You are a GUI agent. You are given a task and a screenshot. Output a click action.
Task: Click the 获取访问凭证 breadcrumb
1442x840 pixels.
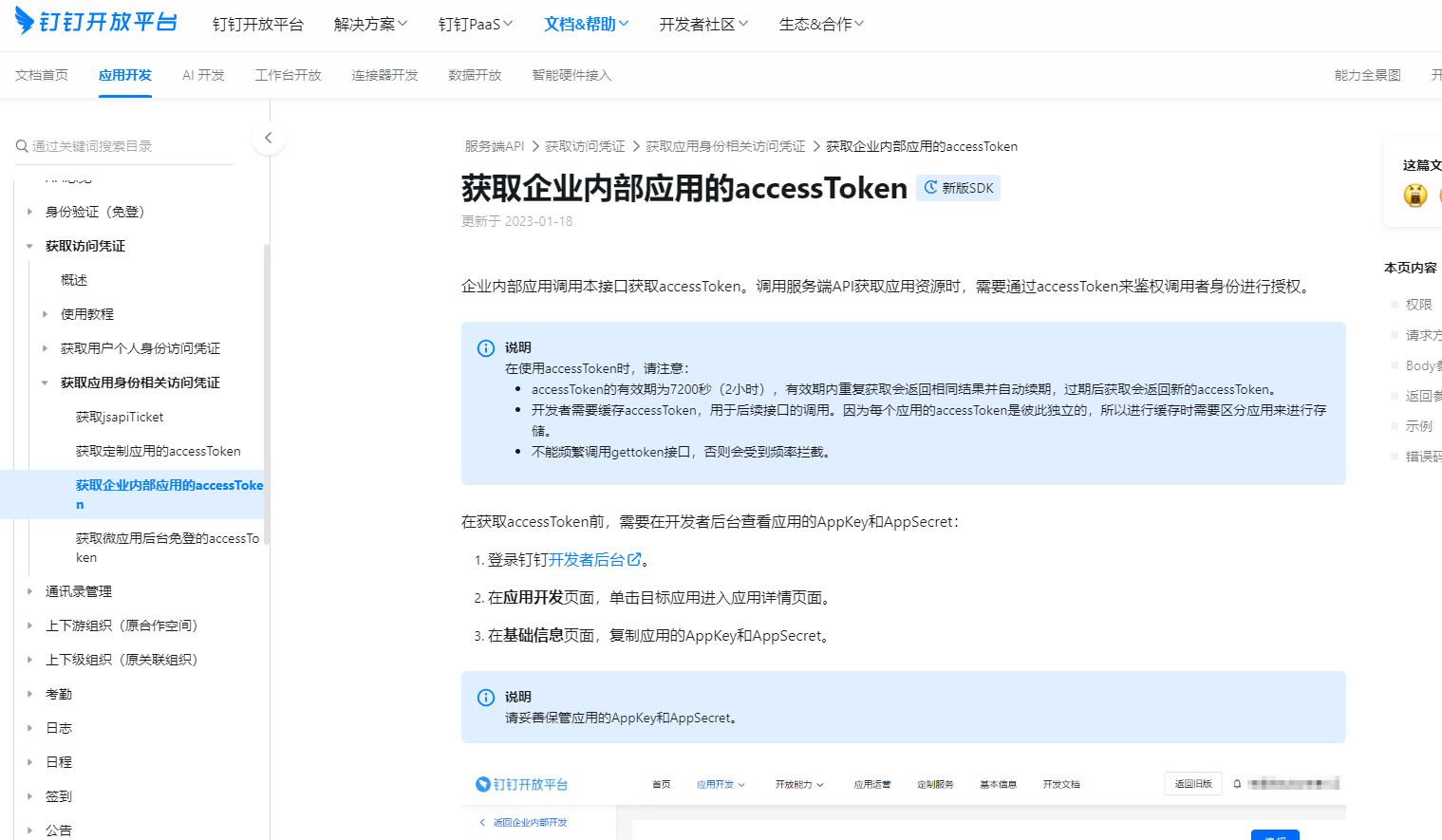[585, 146]
